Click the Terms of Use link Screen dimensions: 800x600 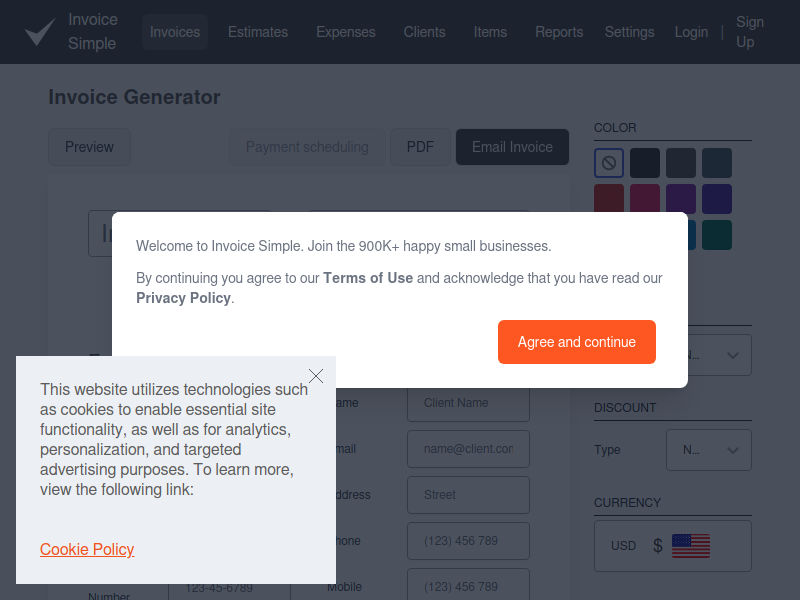pyautogui.click(x=368, y=278)
